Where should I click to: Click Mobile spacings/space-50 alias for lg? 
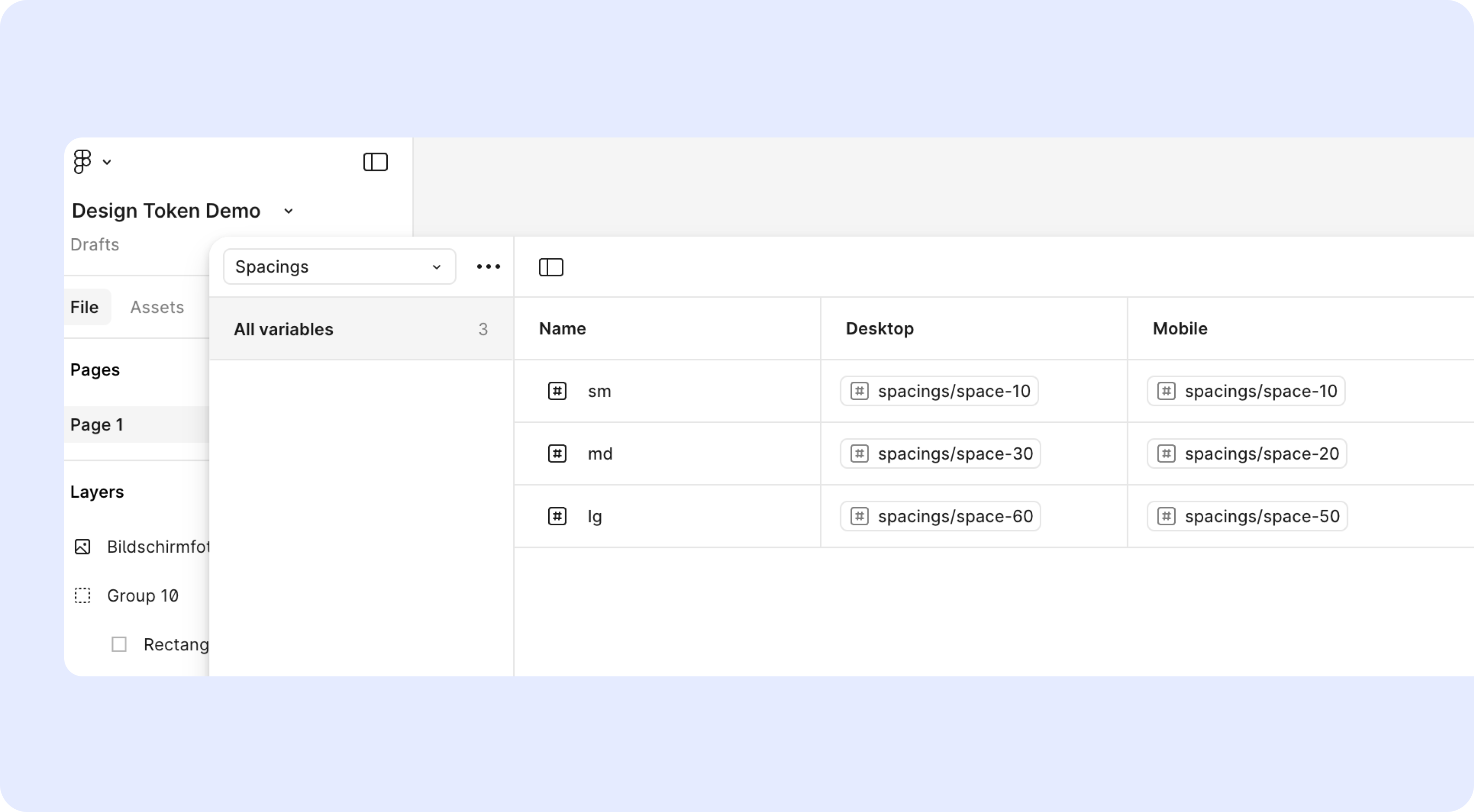1247,516
